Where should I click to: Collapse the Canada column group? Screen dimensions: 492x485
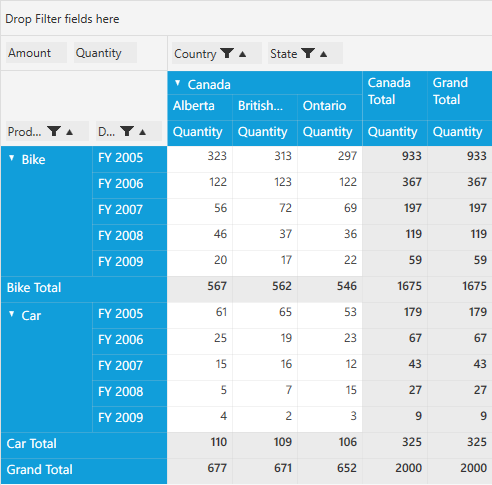click(178, 83)
